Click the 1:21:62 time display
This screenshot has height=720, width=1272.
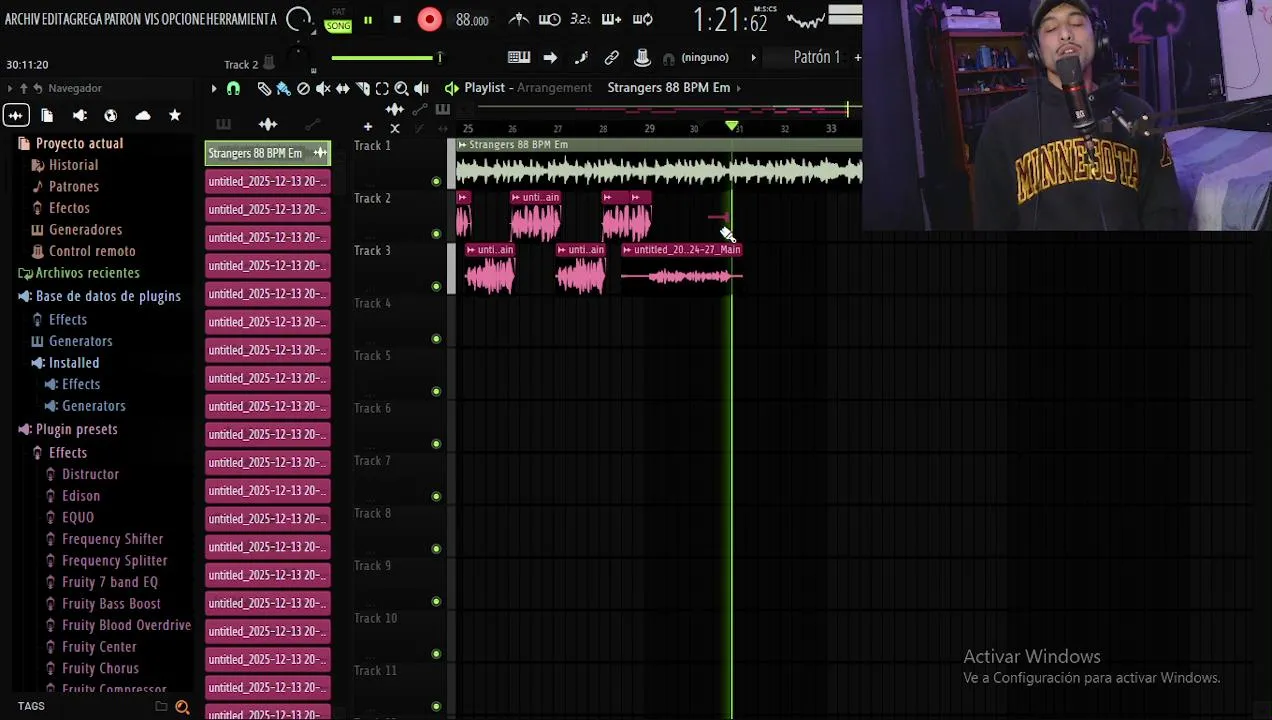[731, 20]
